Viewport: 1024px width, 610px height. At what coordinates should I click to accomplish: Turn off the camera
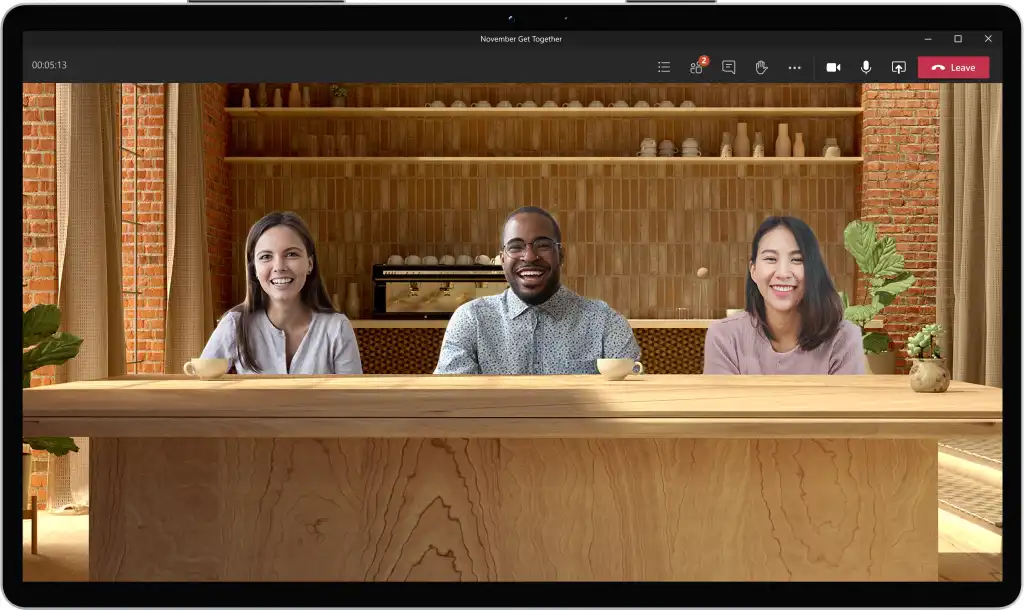[833, 67]
